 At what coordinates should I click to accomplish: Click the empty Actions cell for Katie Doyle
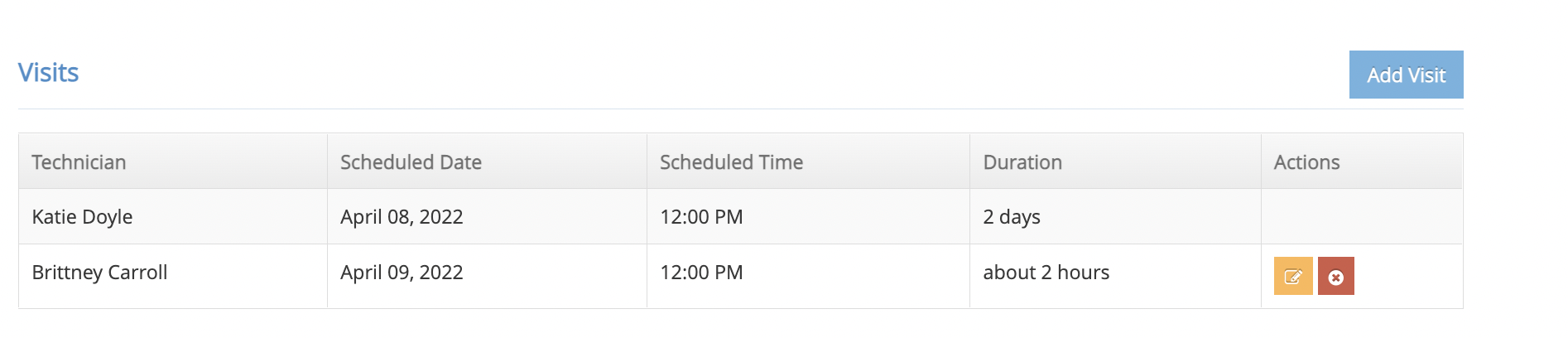[1361, 217]
